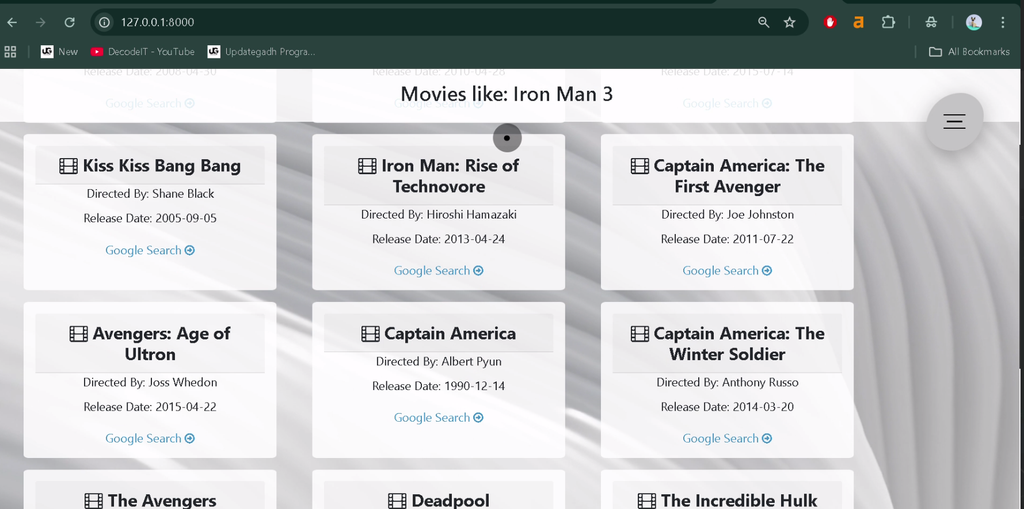Click the film icon beside Captain America: The Winter Soldier
Image resolution: width=1024 pixels, height=509 pixels.
pos(639,334)
